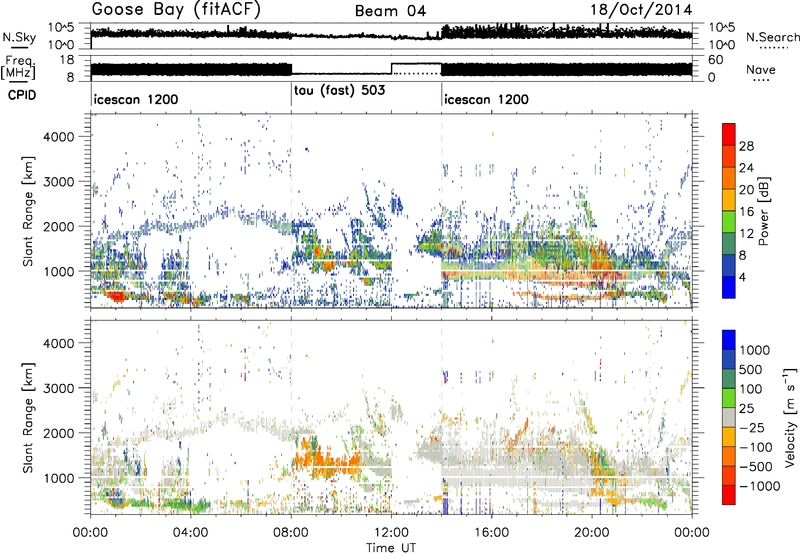The image size is (800, 554).
Task: Select the "N.Search" legend label
Action: 772,37
